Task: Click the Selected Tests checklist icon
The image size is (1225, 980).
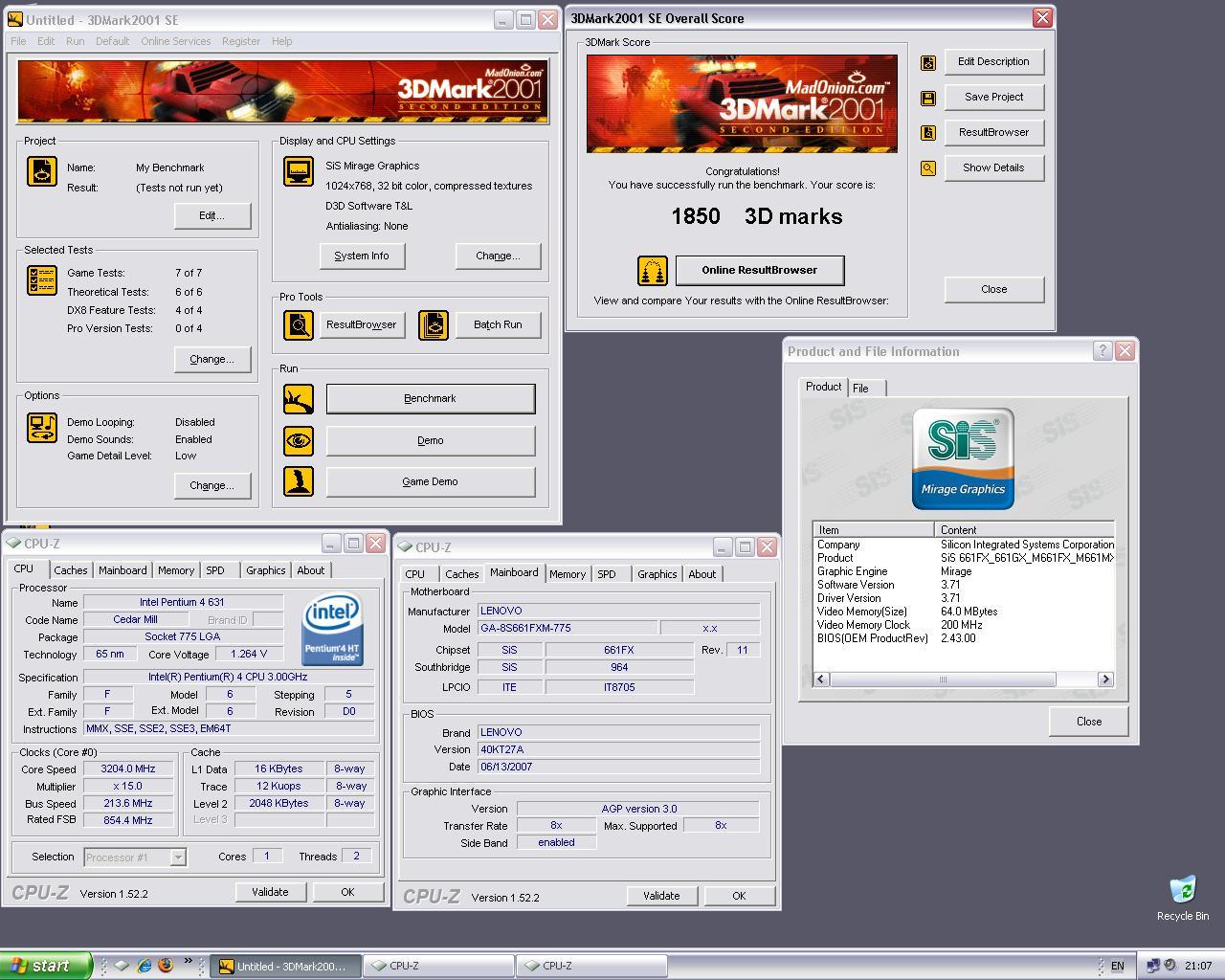Action: [x=42, y=280]
